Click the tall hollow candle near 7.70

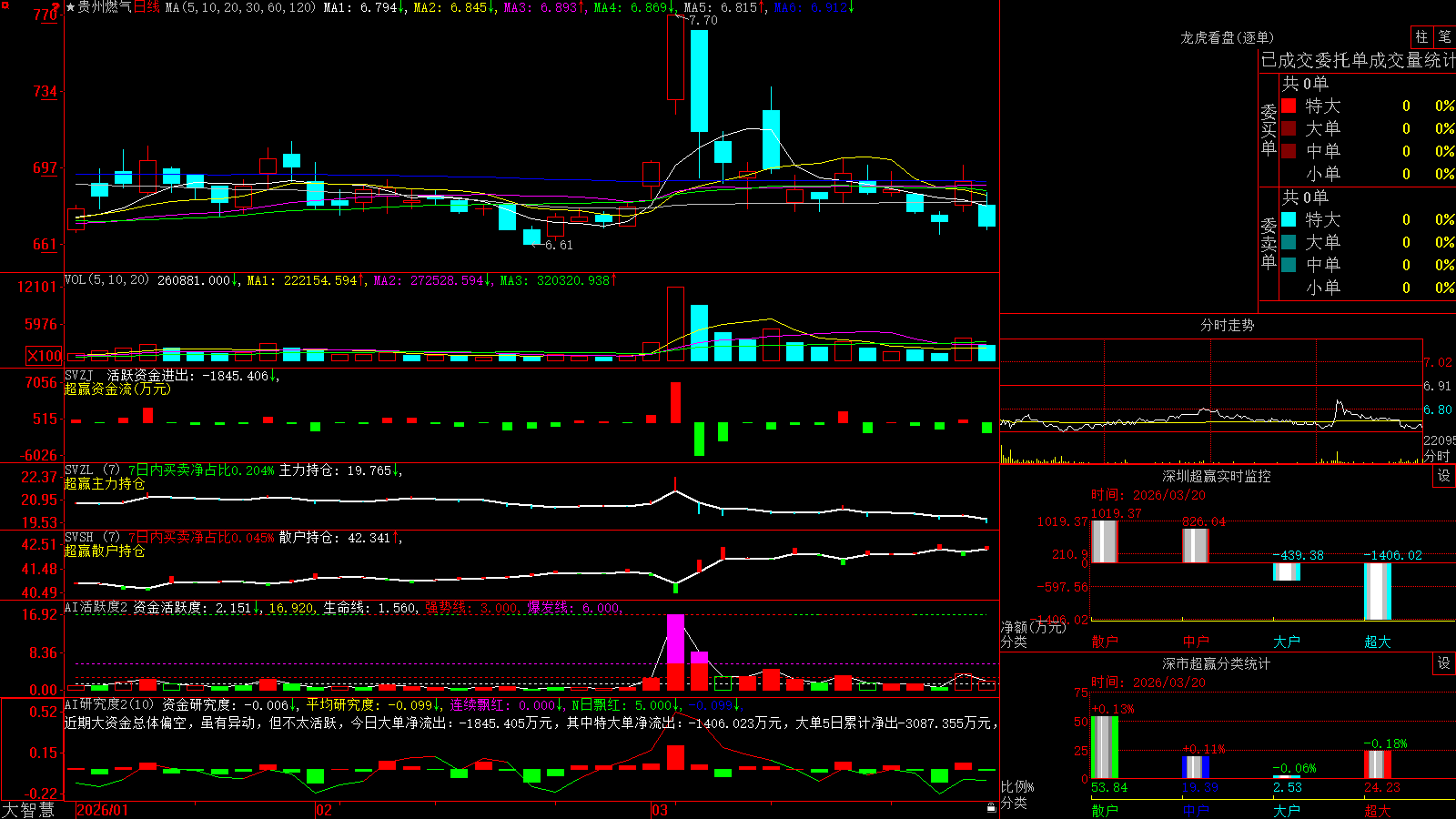click(675, 57)
